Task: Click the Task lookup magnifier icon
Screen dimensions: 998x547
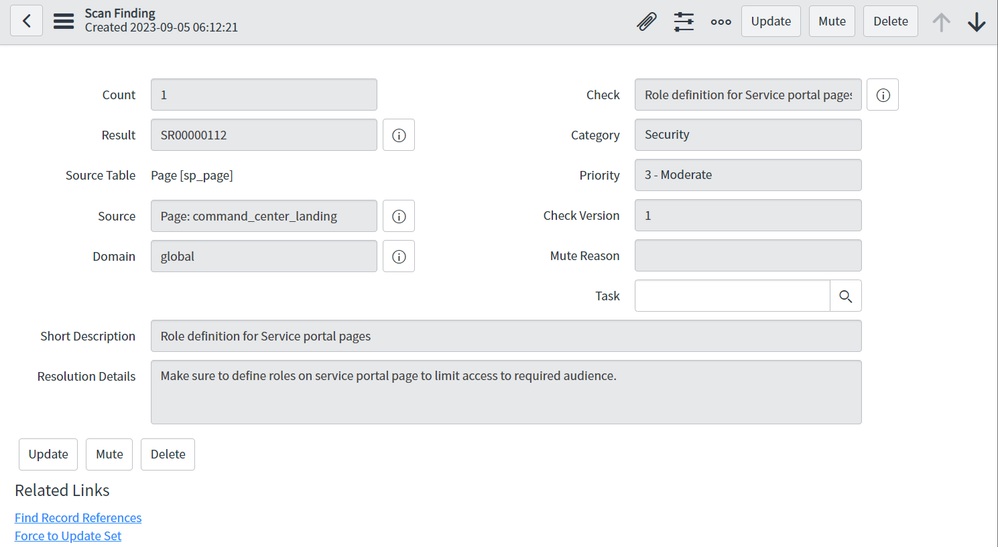Action: pyautogui.click(x=846, y=296)
